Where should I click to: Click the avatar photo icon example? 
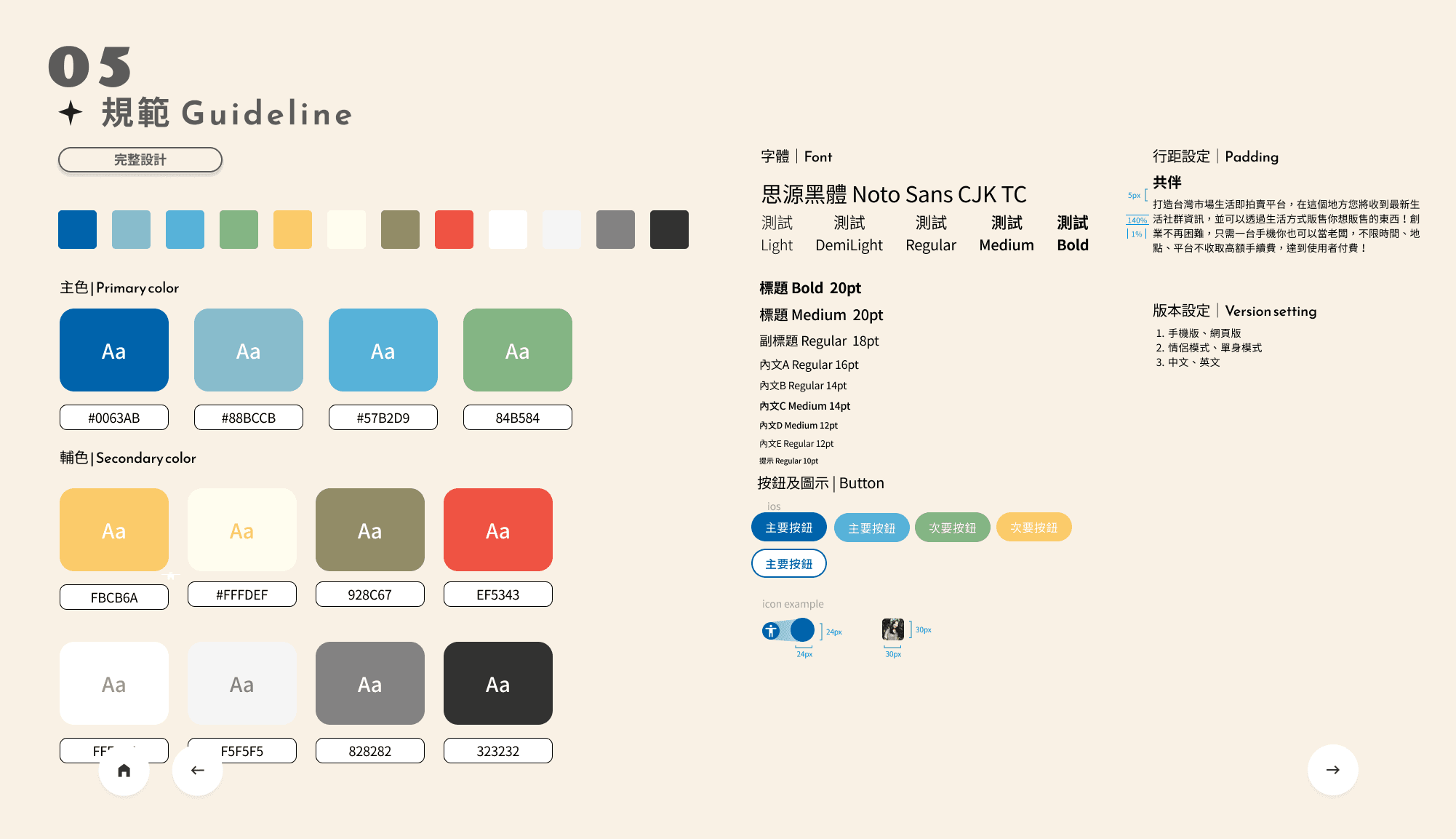[x=893, y=629]
